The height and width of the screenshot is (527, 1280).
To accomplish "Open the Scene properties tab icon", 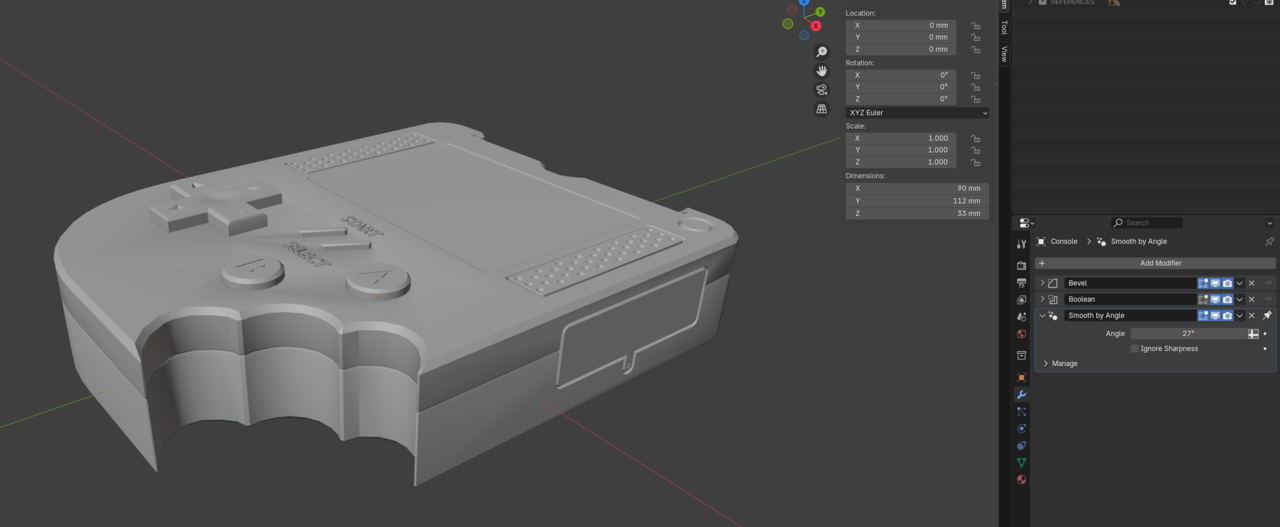I will pyautogui.click(x=1021, y=317).
